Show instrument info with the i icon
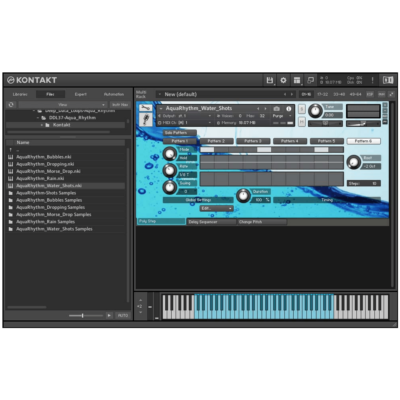 point(289,109)
